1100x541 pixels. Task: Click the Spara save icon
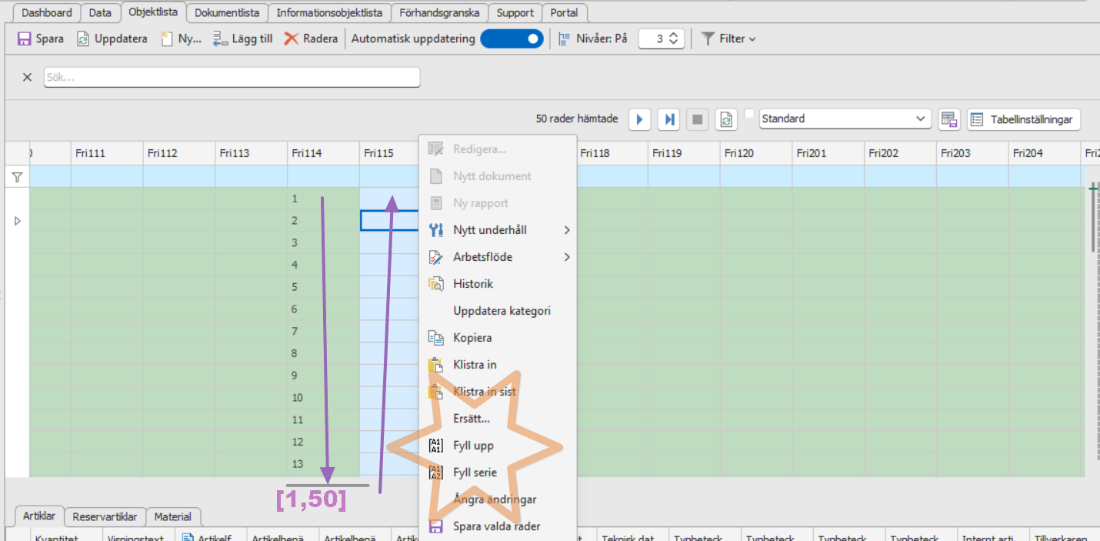click(x=24, y=39)
